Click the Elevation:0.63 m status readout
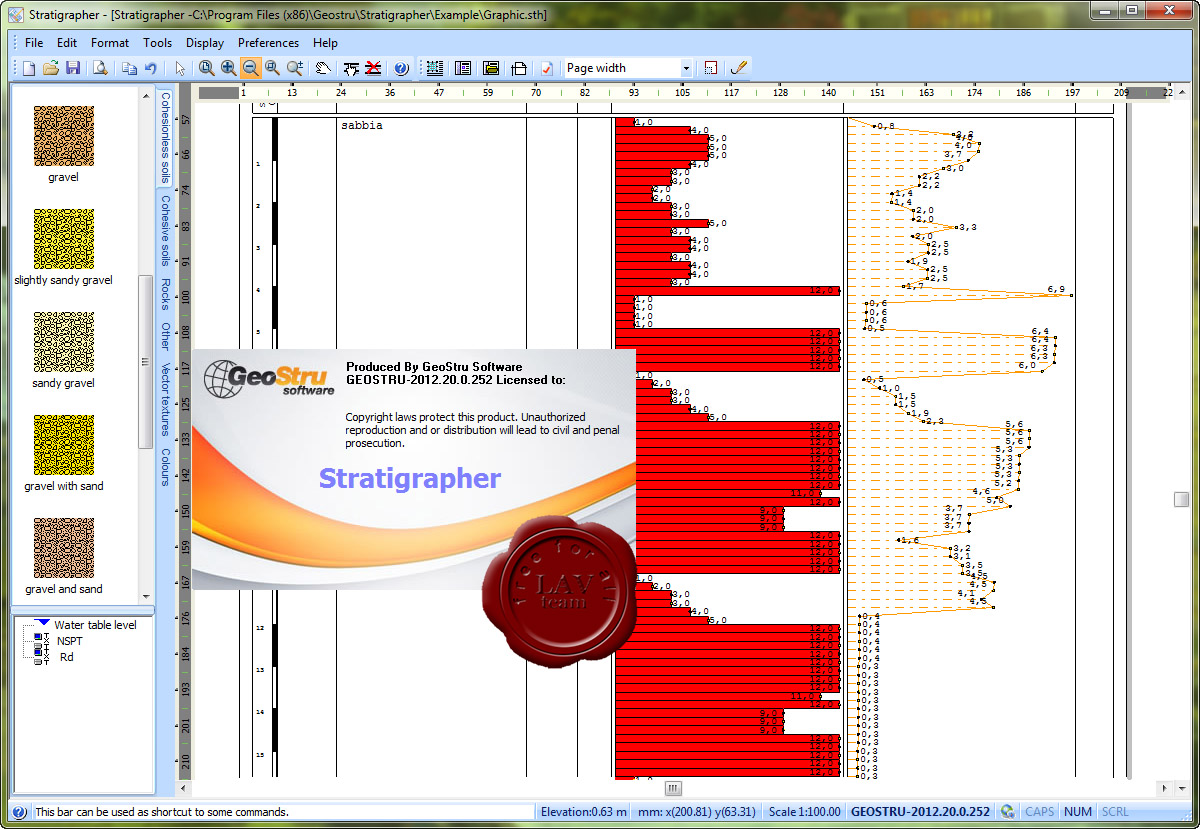The width and height of the screenshot is (1200, 829). (584, 812)
